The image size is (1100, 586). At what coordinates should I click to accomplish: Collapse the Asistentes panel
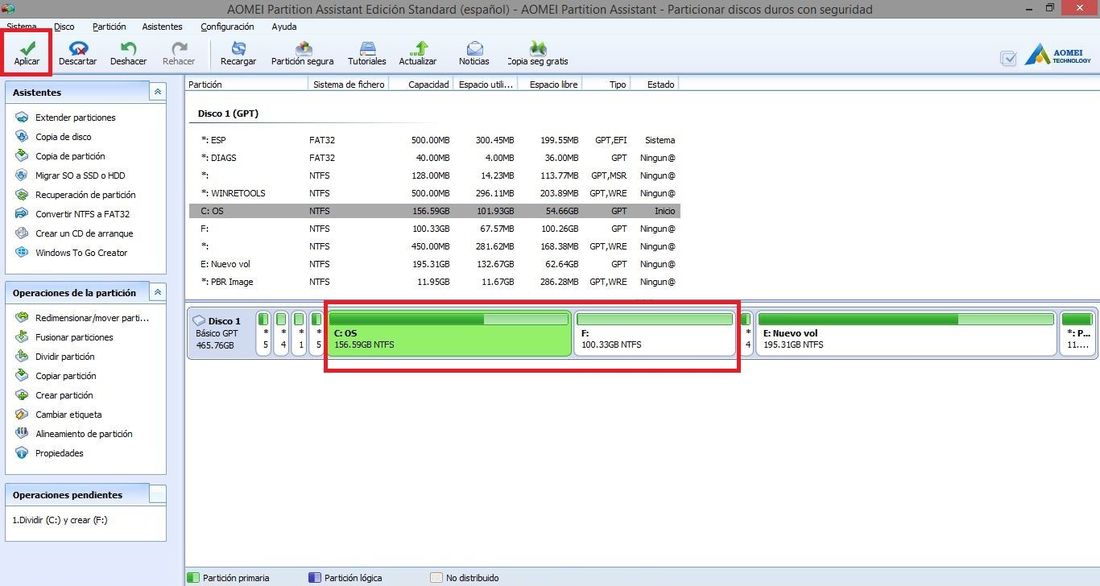click(x=158, y=92)
